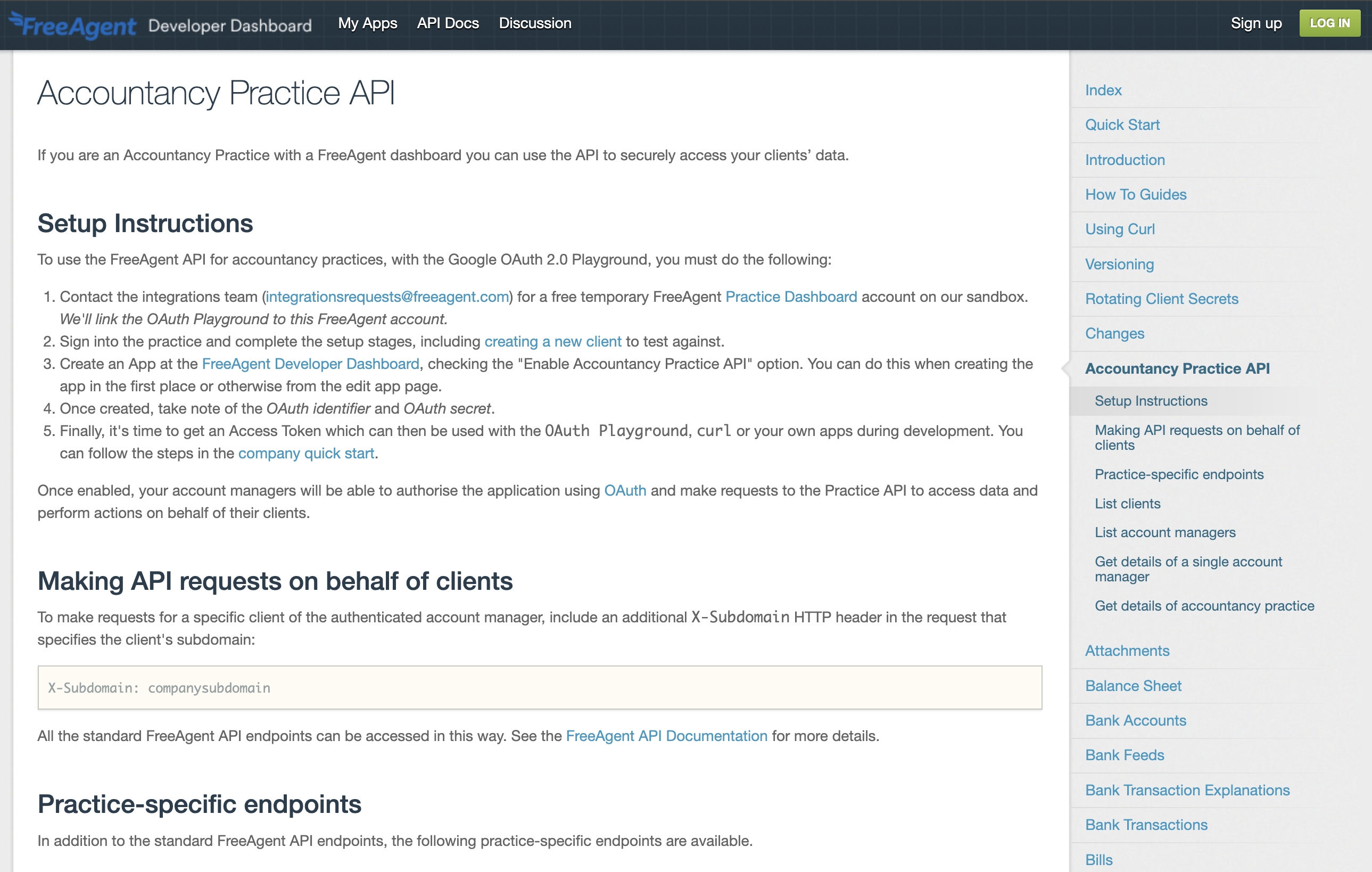Select Accountancy Practice API in sidebar
The height and width of the screenshot is (872, 1372).
(1177, 368)
